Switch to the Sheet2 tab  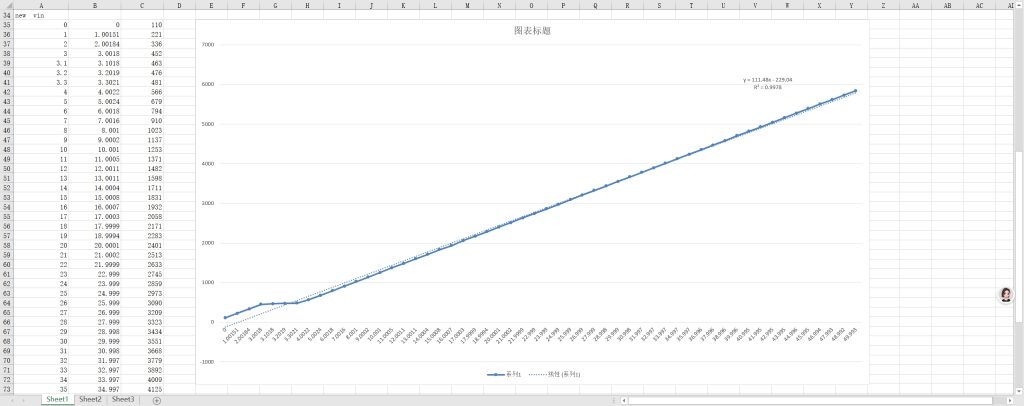pos(90,399)
